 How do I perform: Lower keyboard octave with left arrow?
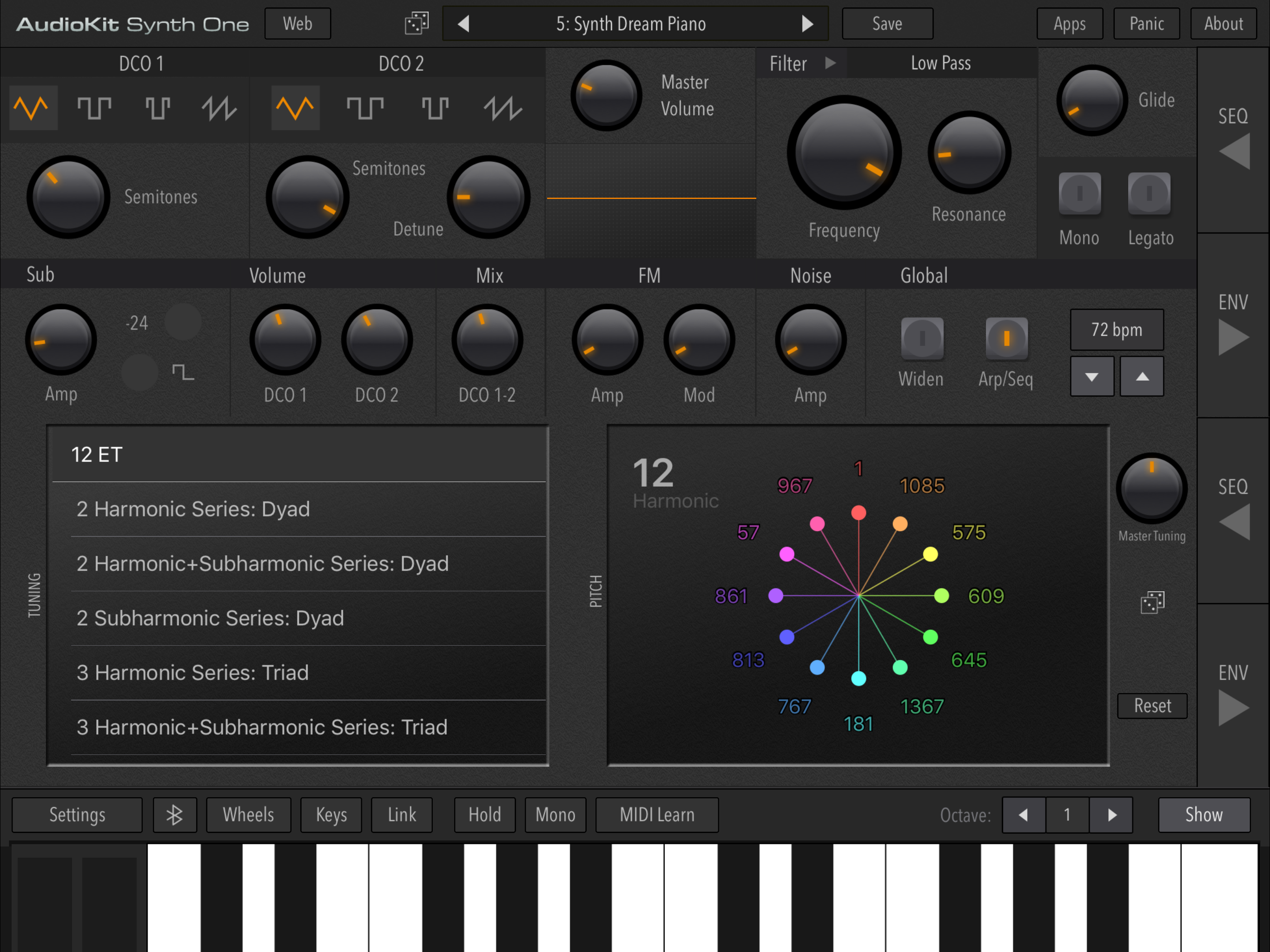coord(1023,815)
